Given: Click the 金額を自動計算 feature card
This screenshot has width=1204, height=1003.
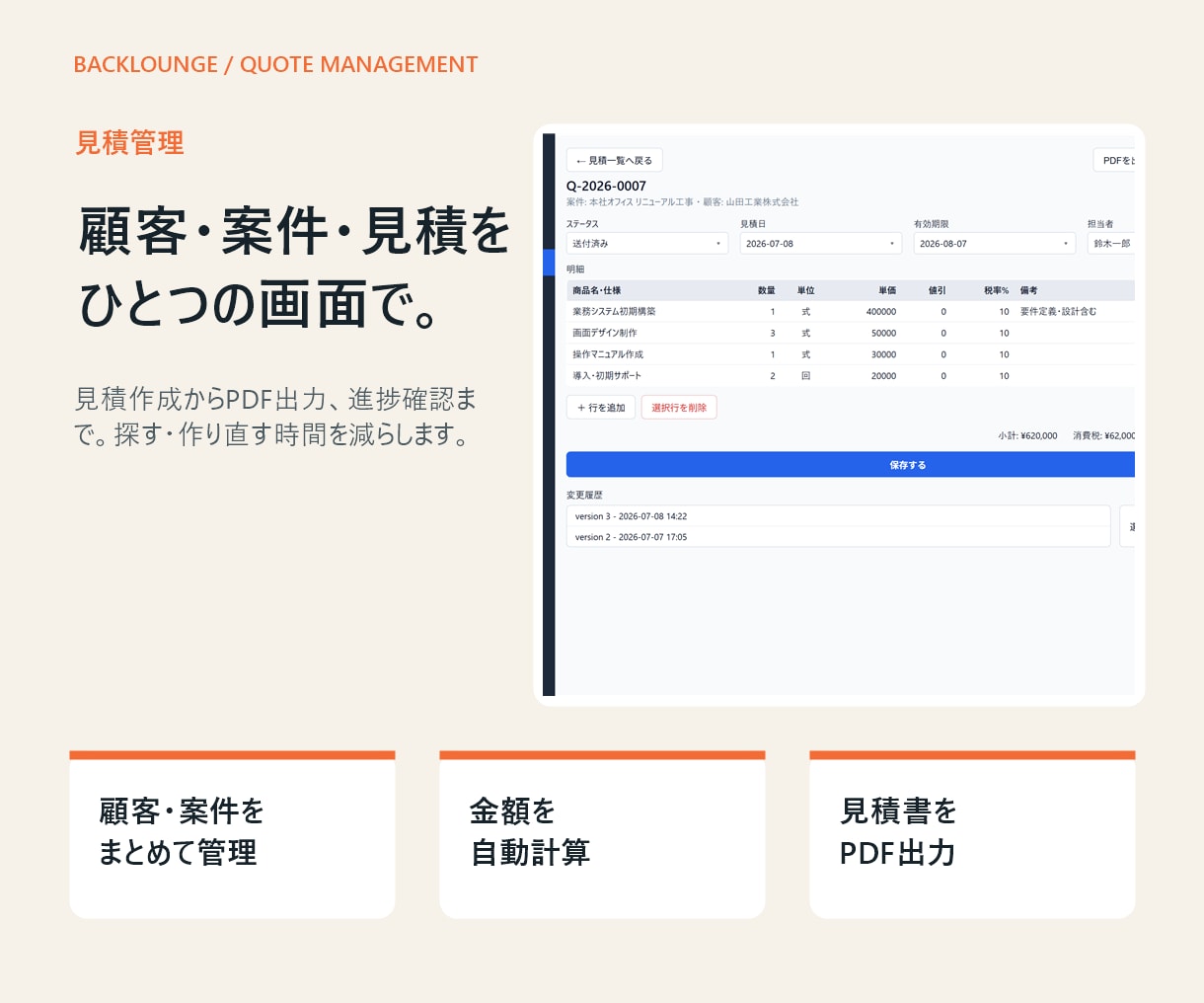Looking at the screenshot, I should [602, 834].
